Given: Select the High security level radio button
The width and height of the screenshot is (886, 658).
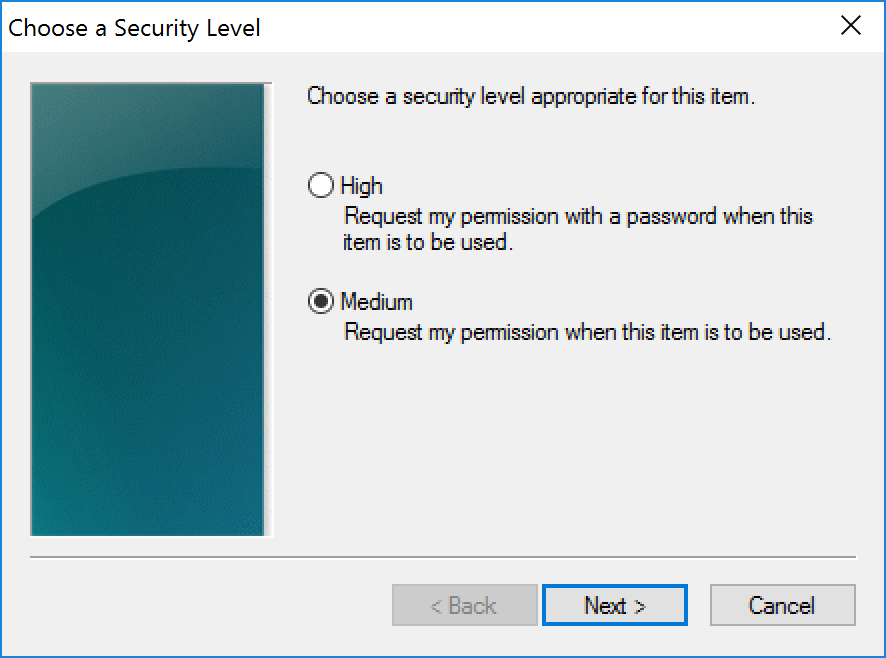Looking at the screenshot, I should pos(320,186).
